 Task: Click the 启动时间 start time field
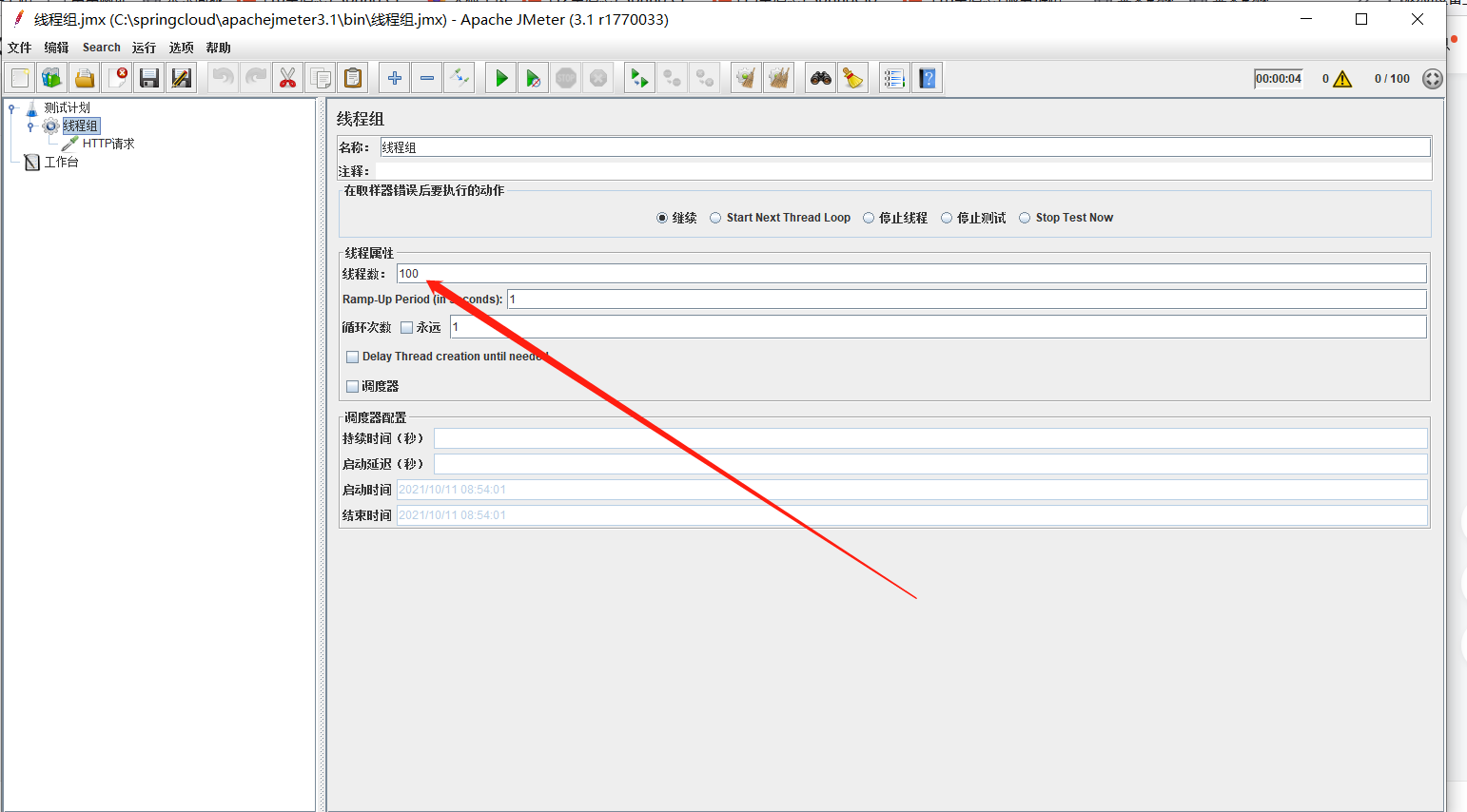coord(911,490)
